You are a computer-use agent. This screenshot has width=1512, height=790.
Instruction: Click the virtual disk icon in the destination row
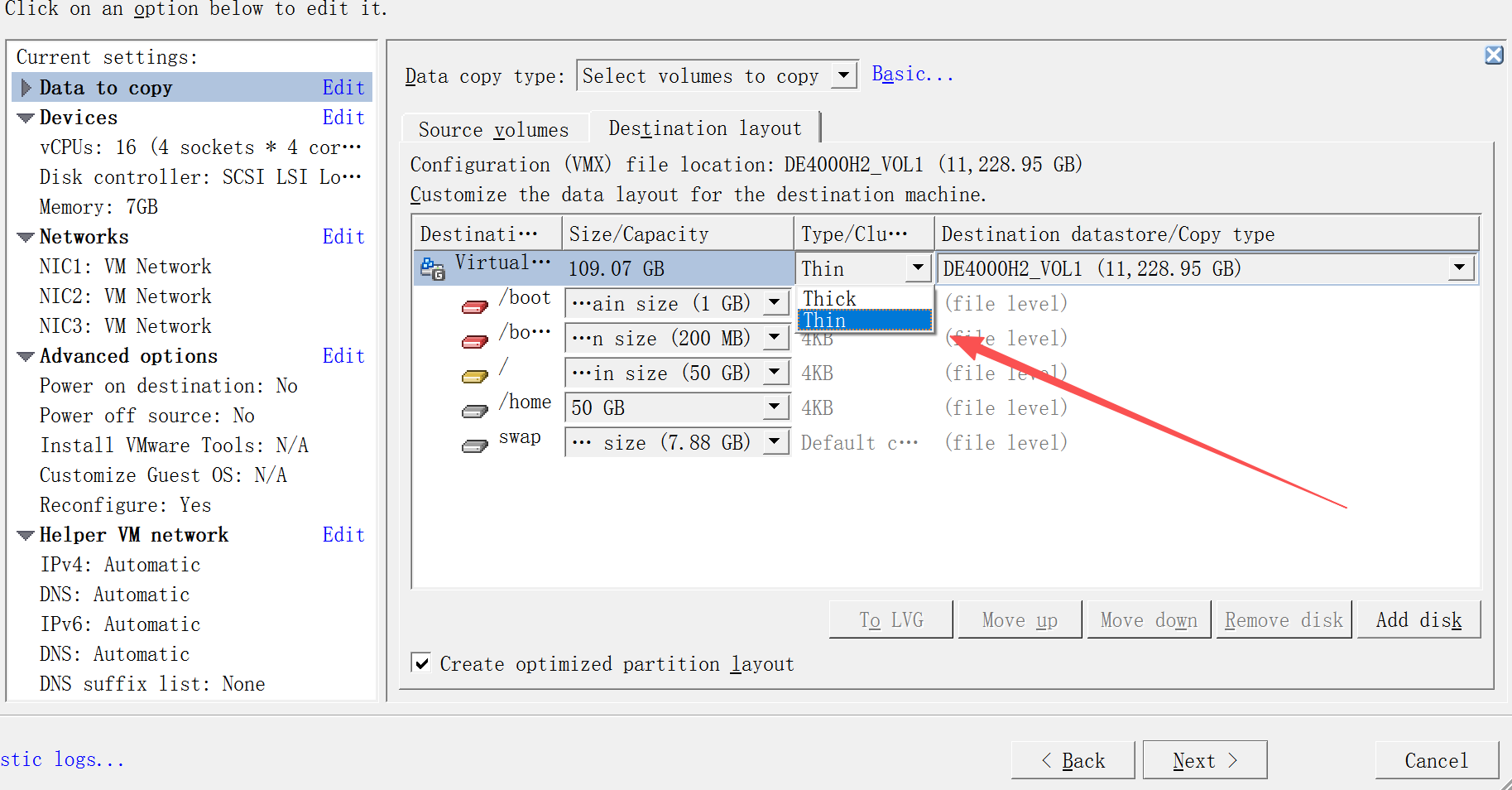[x=433, y=268]
